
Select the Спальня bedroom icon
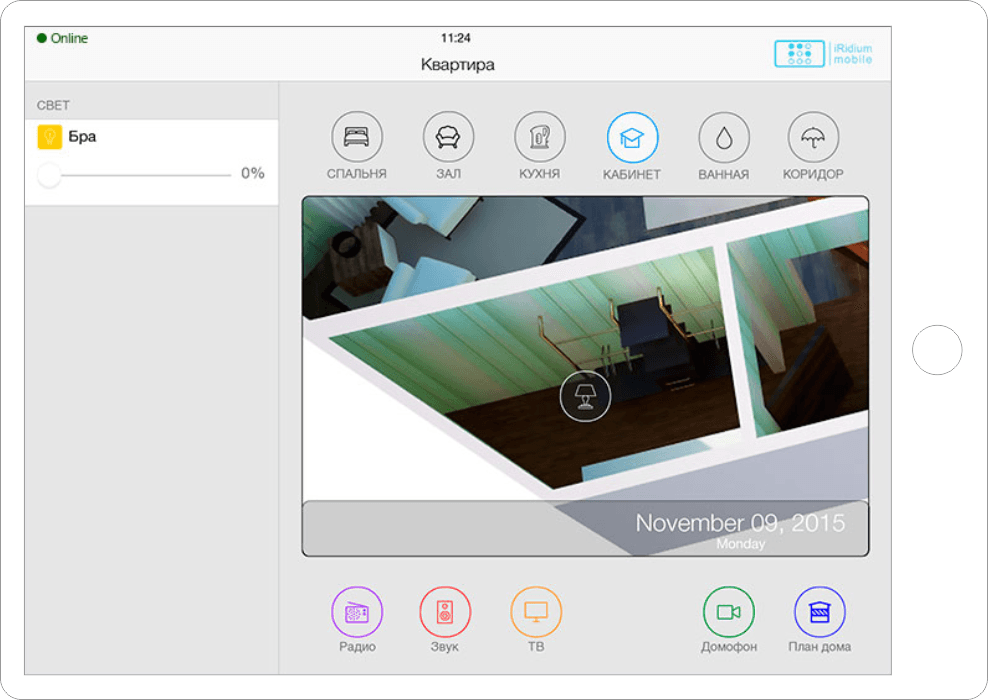click(356, 138)
